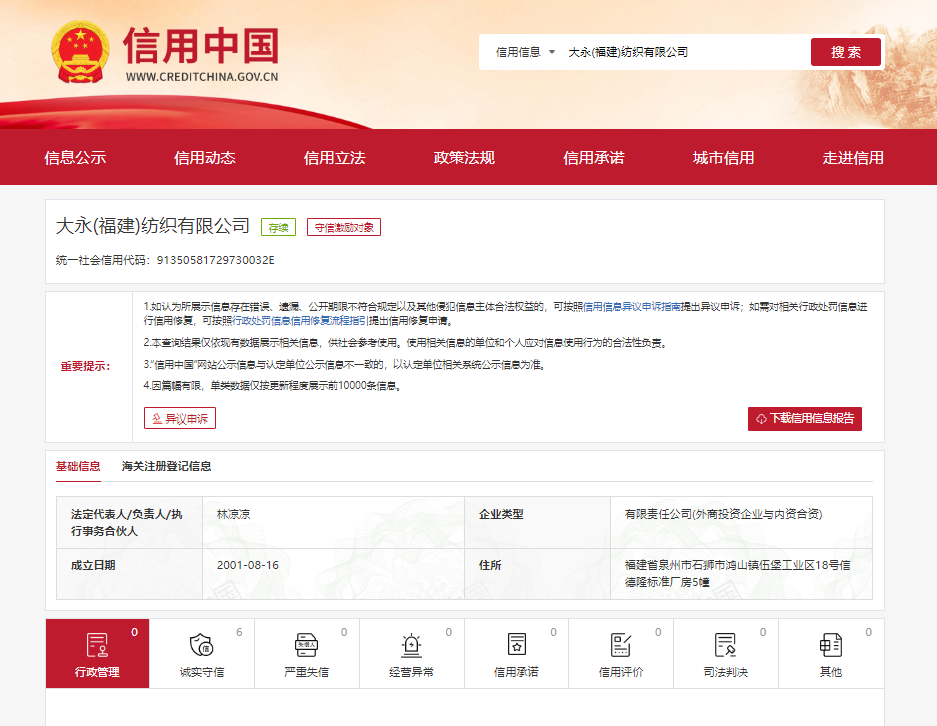Screen dimensions: 937x726
Task: Click the 异议申诉 button
Action: [x=180, y=418]
